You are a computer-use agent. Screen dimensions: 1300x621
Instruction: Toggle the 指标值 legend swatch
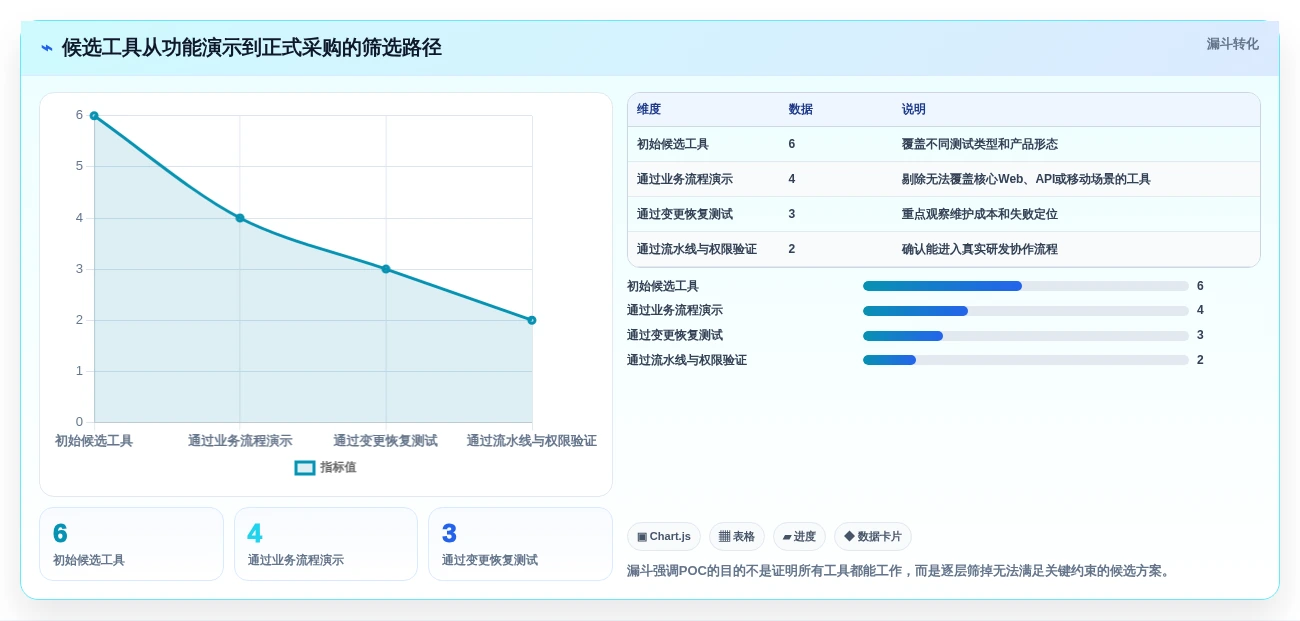[x=305, y=468]
